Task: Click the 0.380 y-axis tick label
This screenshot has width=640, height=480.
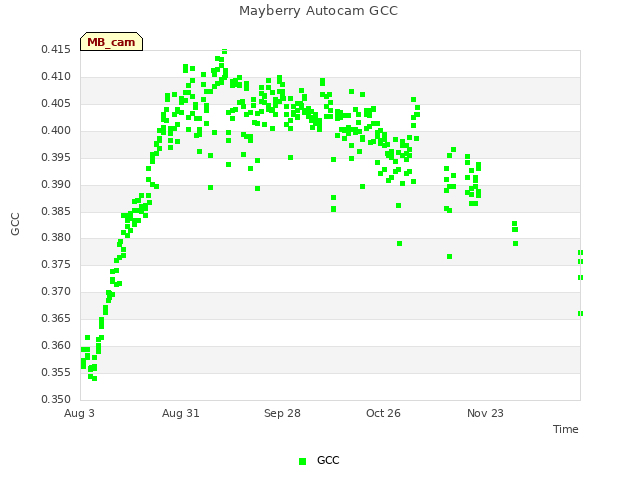Action: click(x=56, y=238)
